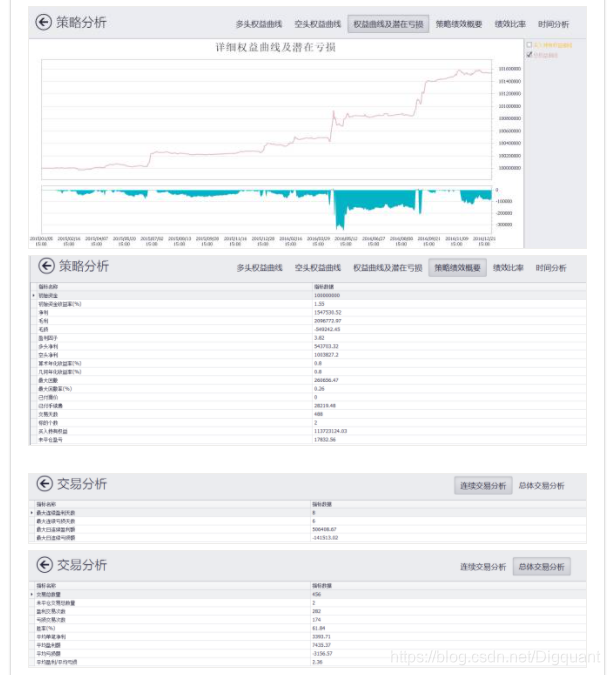Click total trades value 456
The height and width of the screenshot is (675, 610).
pyautogui.click(x=316, y=594)
